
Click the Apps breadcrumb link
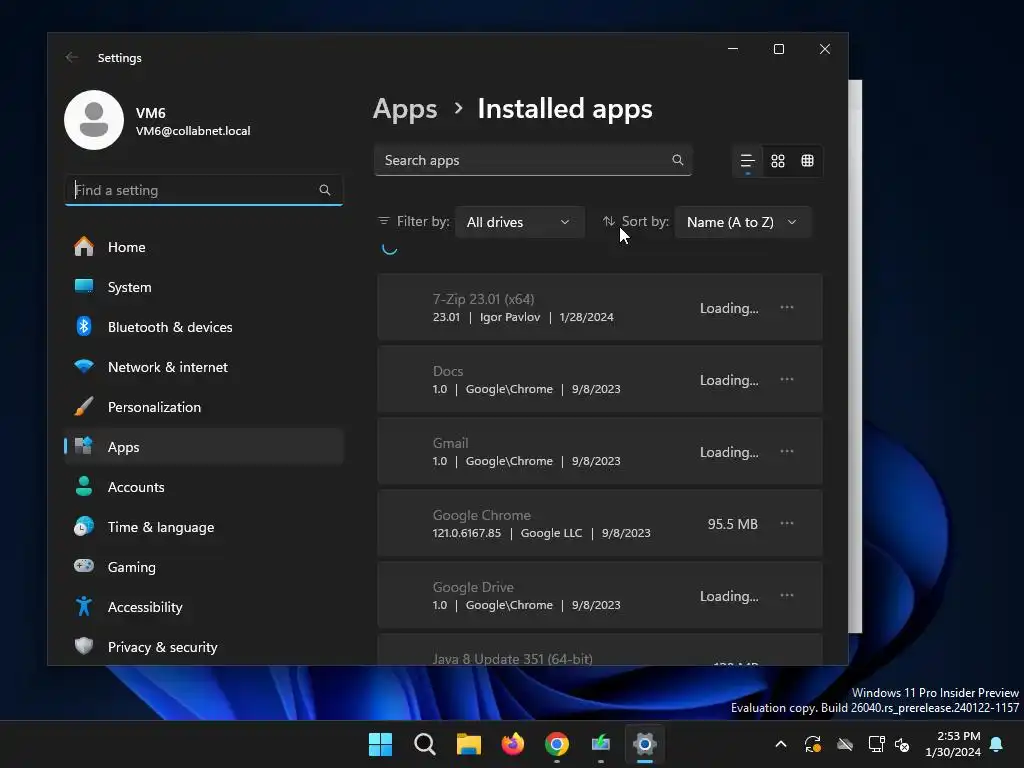405,109
